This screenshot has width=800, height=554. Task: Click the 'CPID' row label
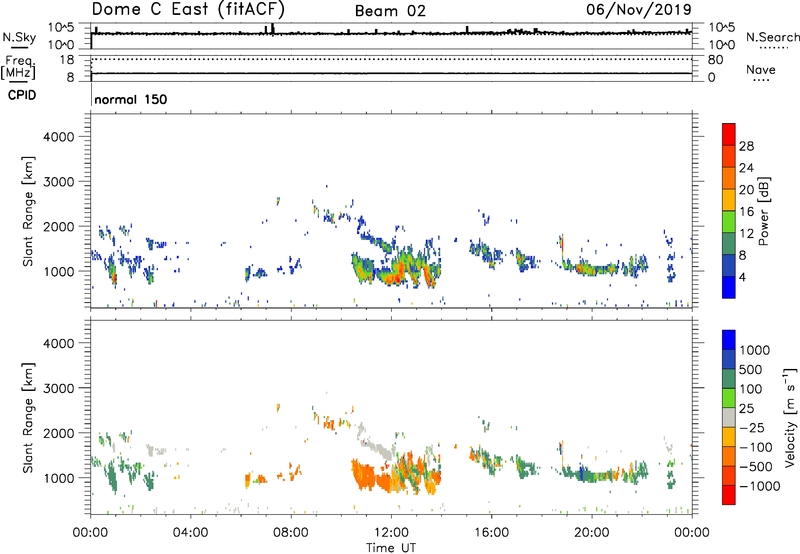22,95
